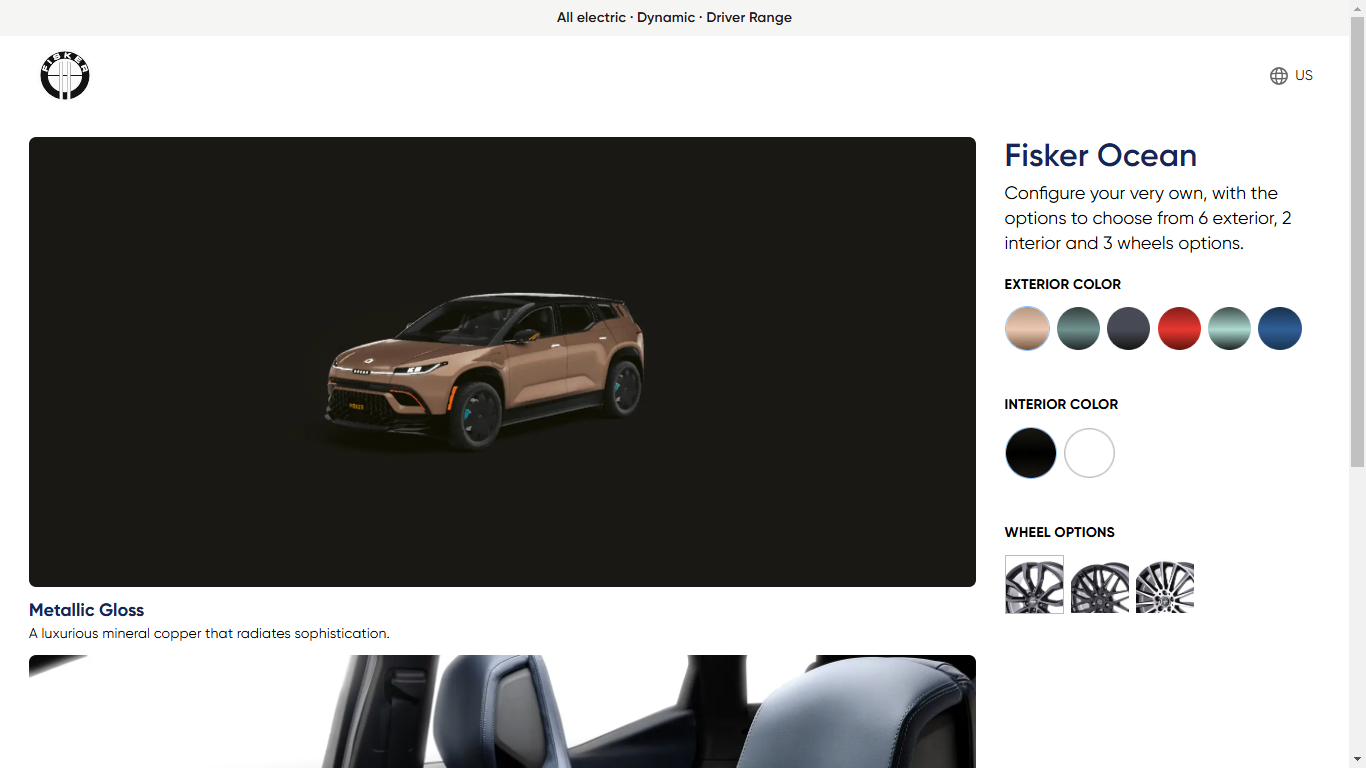The height and width of the screenshot is (768, 1366).
Task: Click the Fisker Ocean heading
Action: click(1100, 155)
